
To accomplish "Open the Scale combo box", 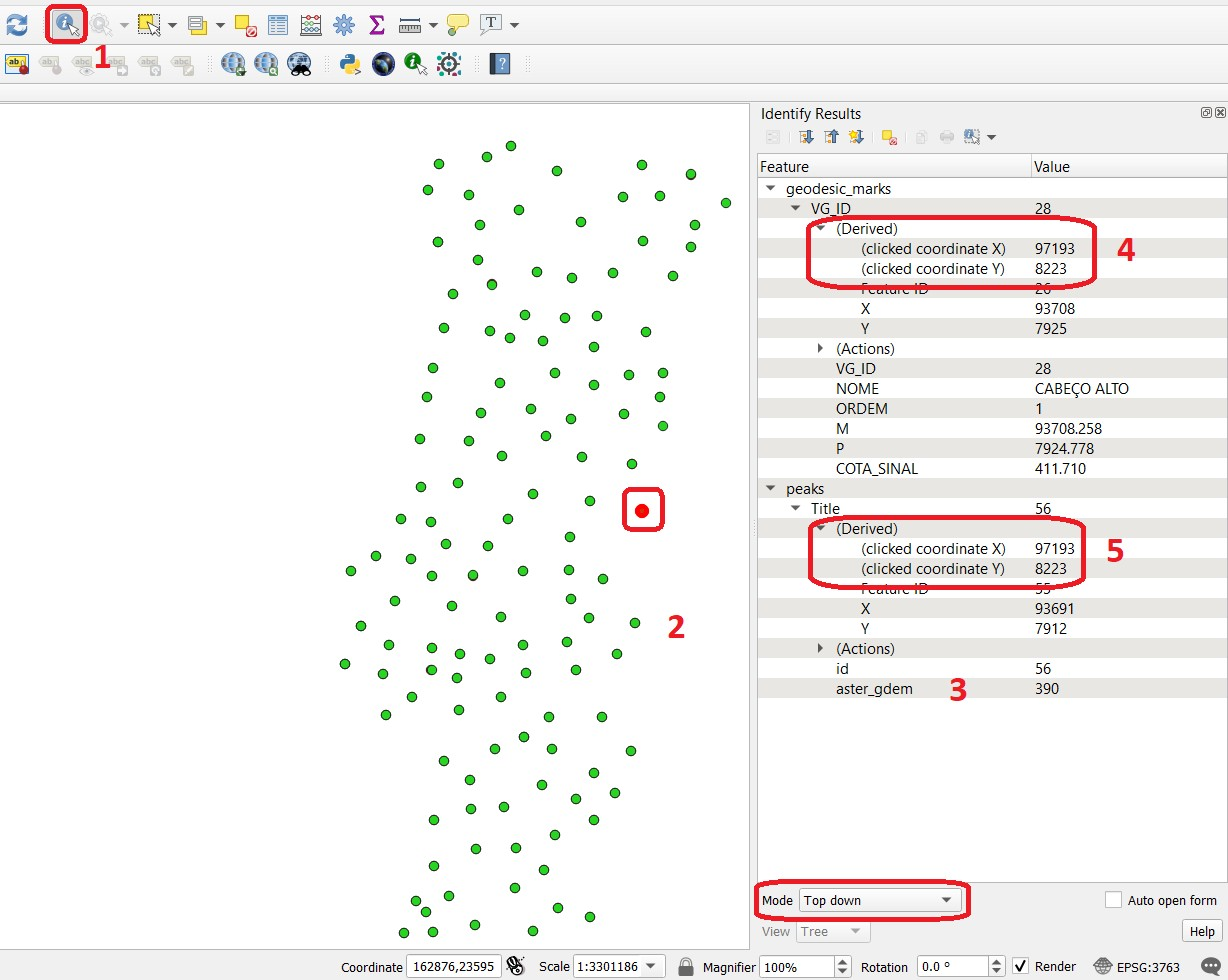I will (x=619, y=966).
